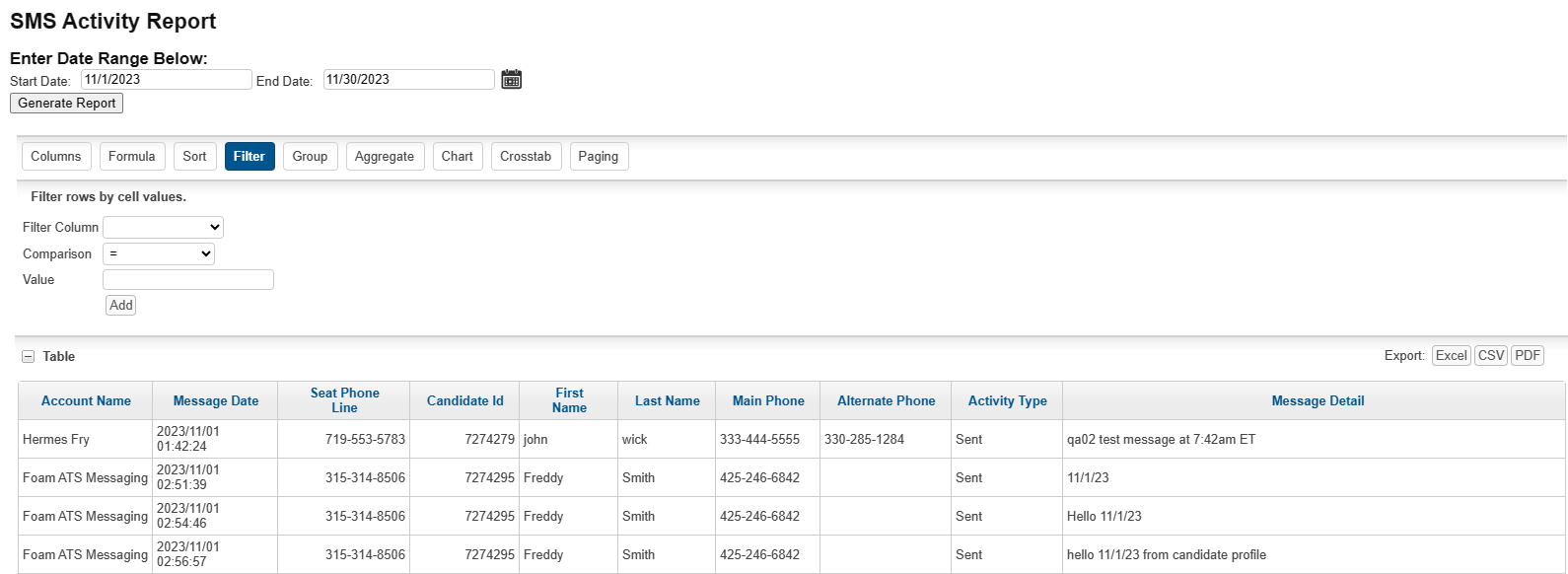1568x574 pixels.
Task: Open the Comparison operator dropdown
Action: (159, 254)
